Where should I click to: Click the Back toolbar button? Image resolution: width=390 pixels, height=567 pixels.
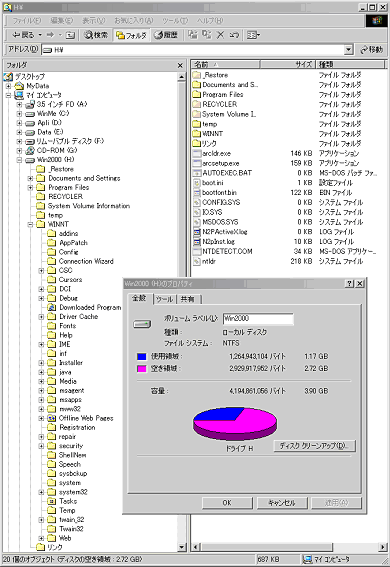[24, 35]
